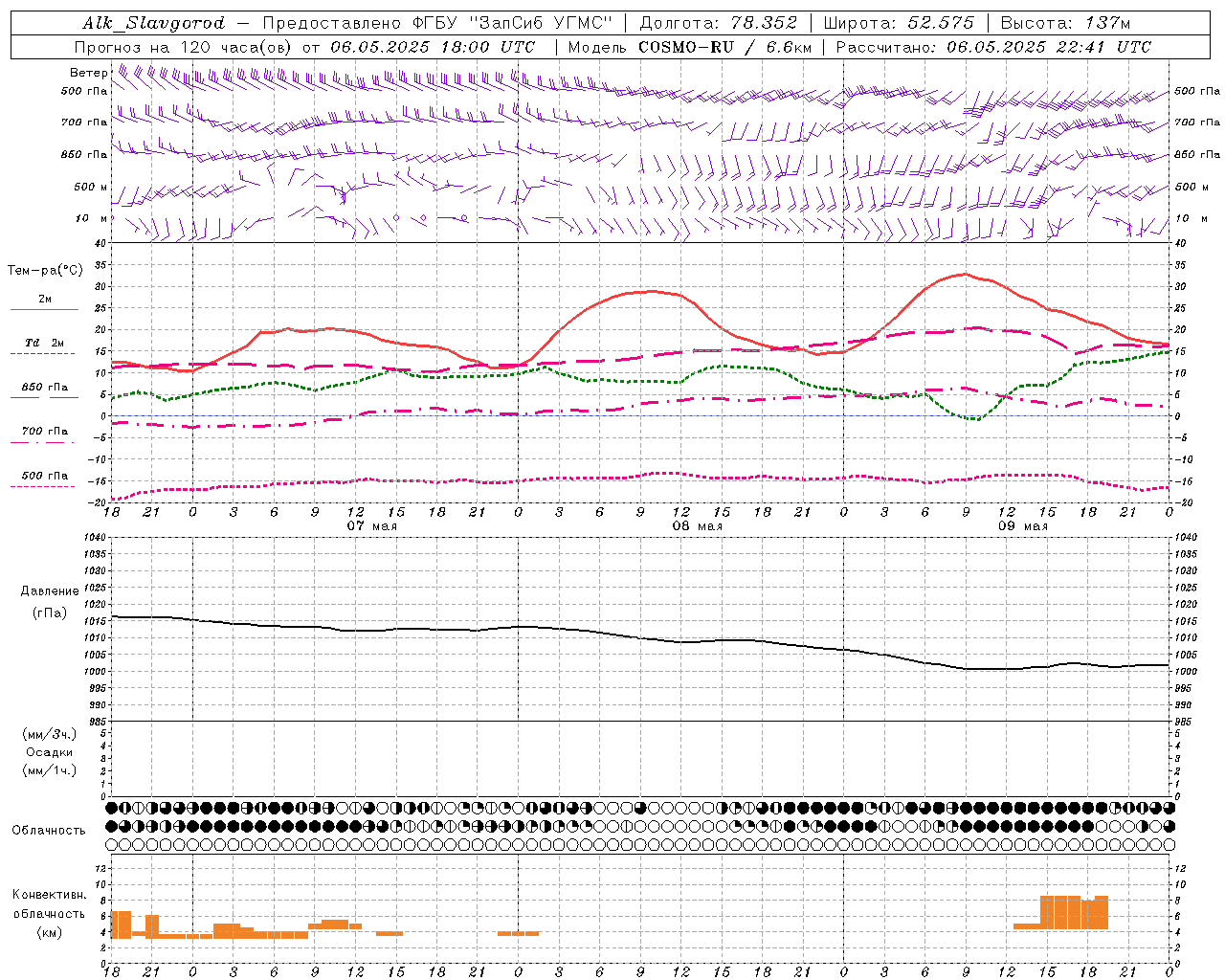
Task: Click the '10 м' wind level label on left
Action: (x=91, y=218)
